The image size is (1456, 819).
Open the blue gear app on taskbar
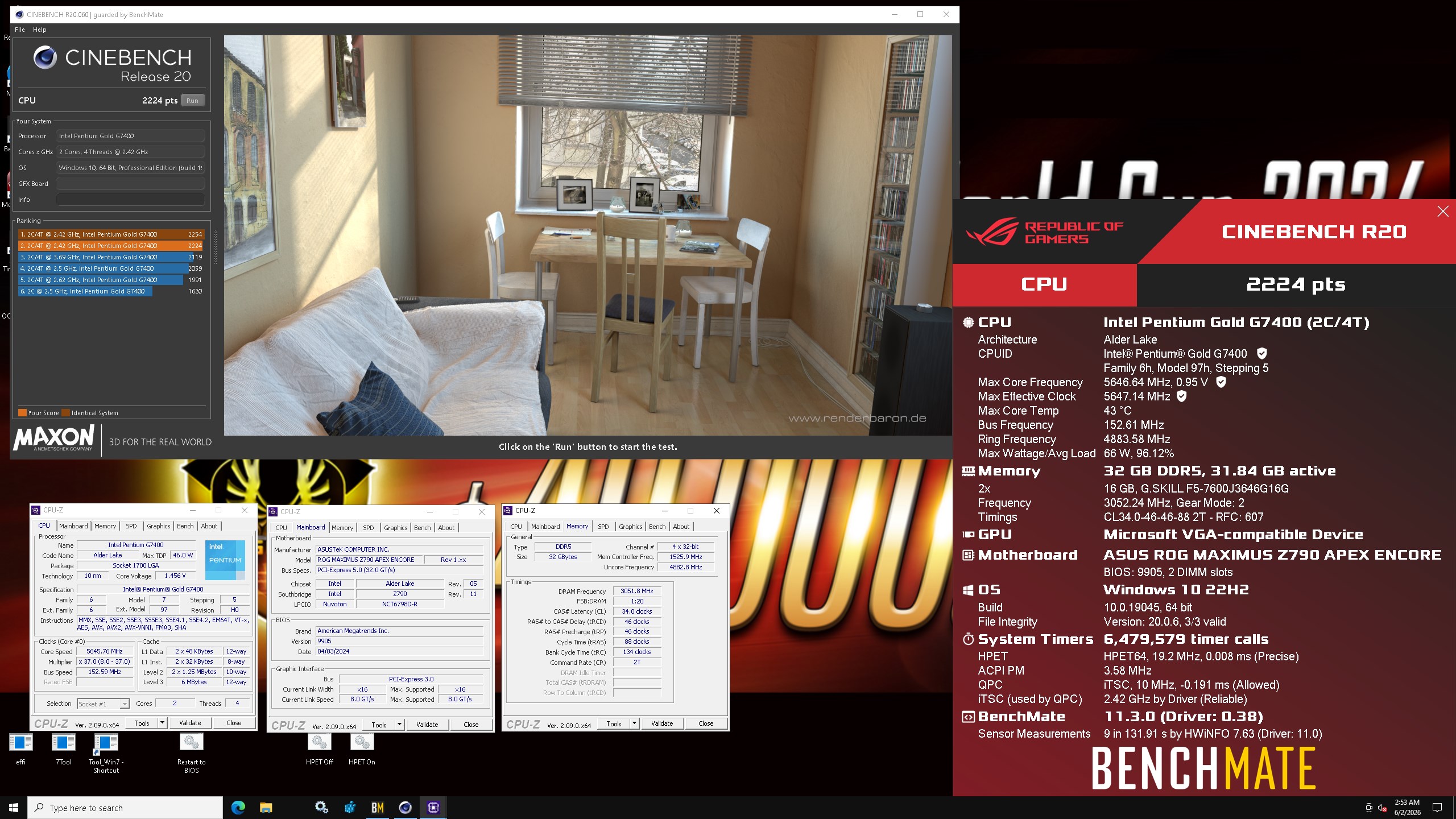(350, 808)
